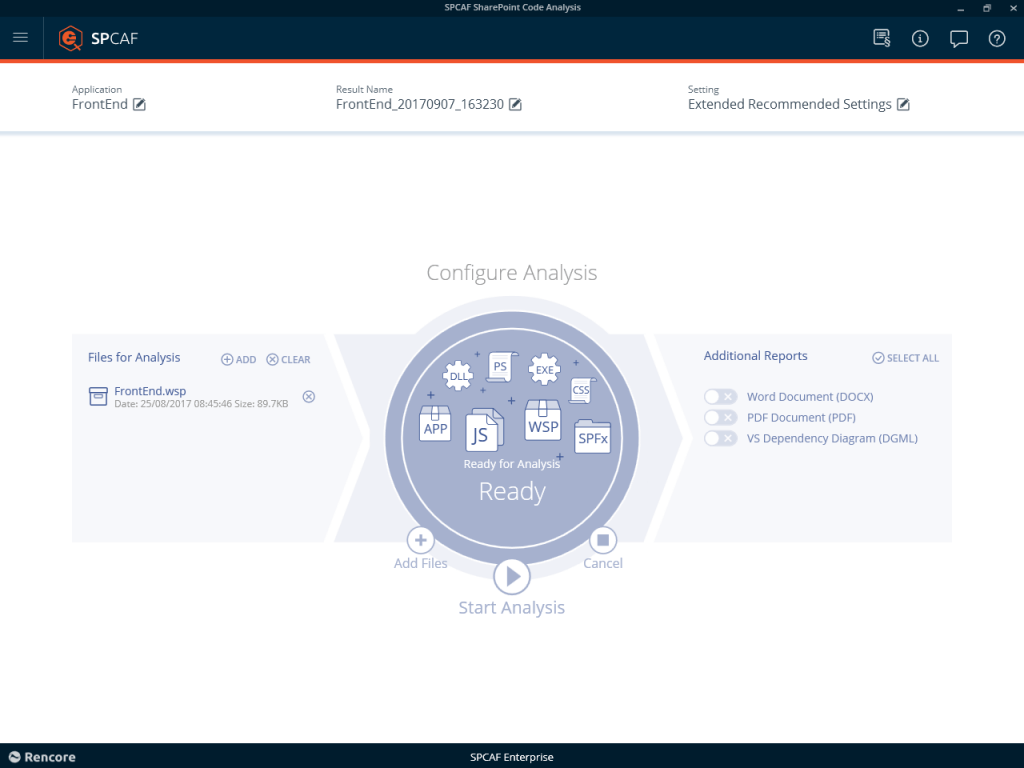The width and height of the screenshot is (1024, 768).
Task: Open the license details icon in header
Action: tap(882, 38)
